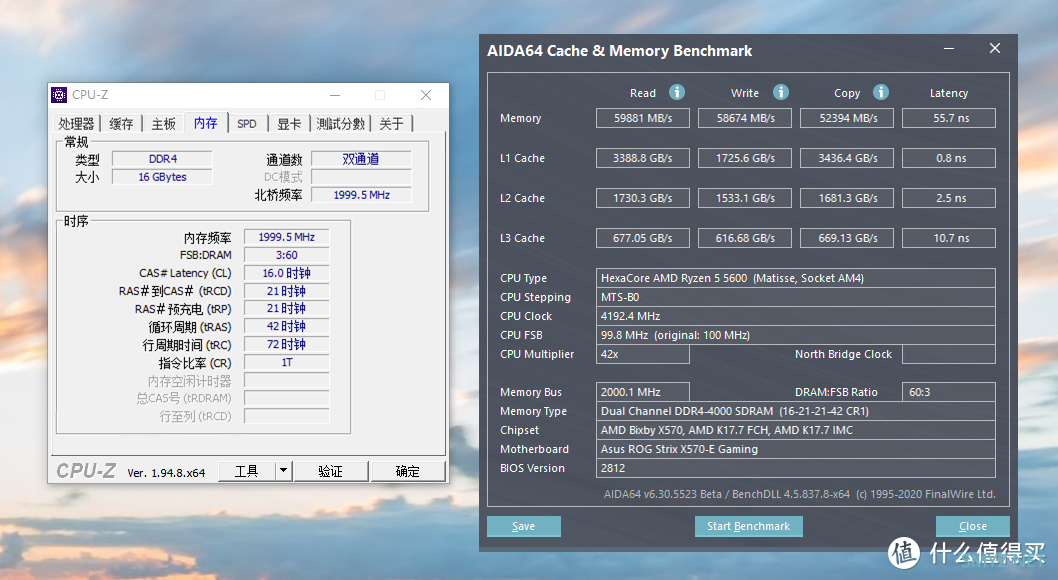Image resolution: width=1058 pixels, height=580 pixels.
Task: Open the 关于 tab in CPU-Z
Action: pyautogui.click(x=391, y=123)
